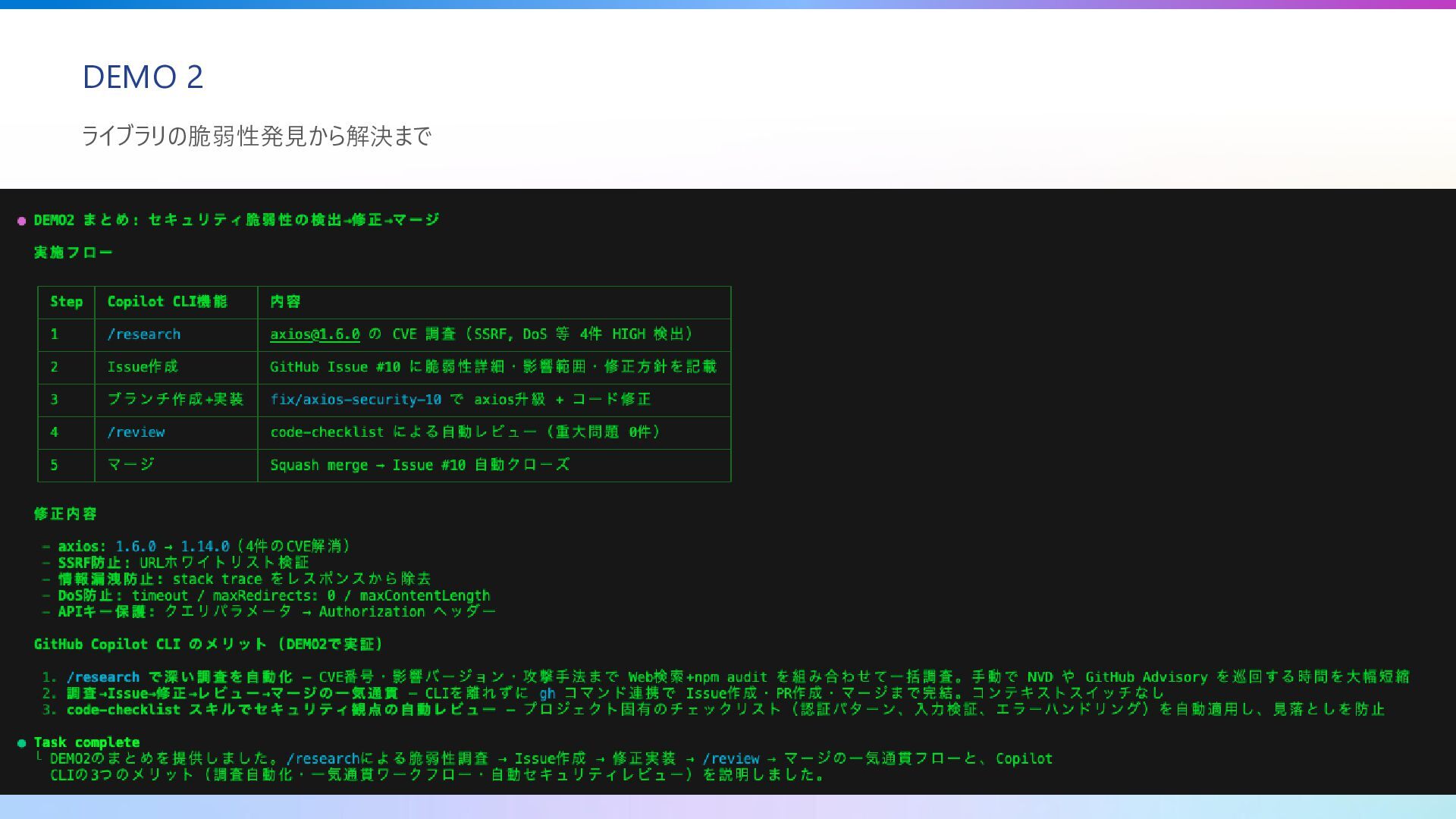This screenshot has height=819, width=1456.
Task: Click the Copilot CLI機能 column header
Action: [167, 302]
